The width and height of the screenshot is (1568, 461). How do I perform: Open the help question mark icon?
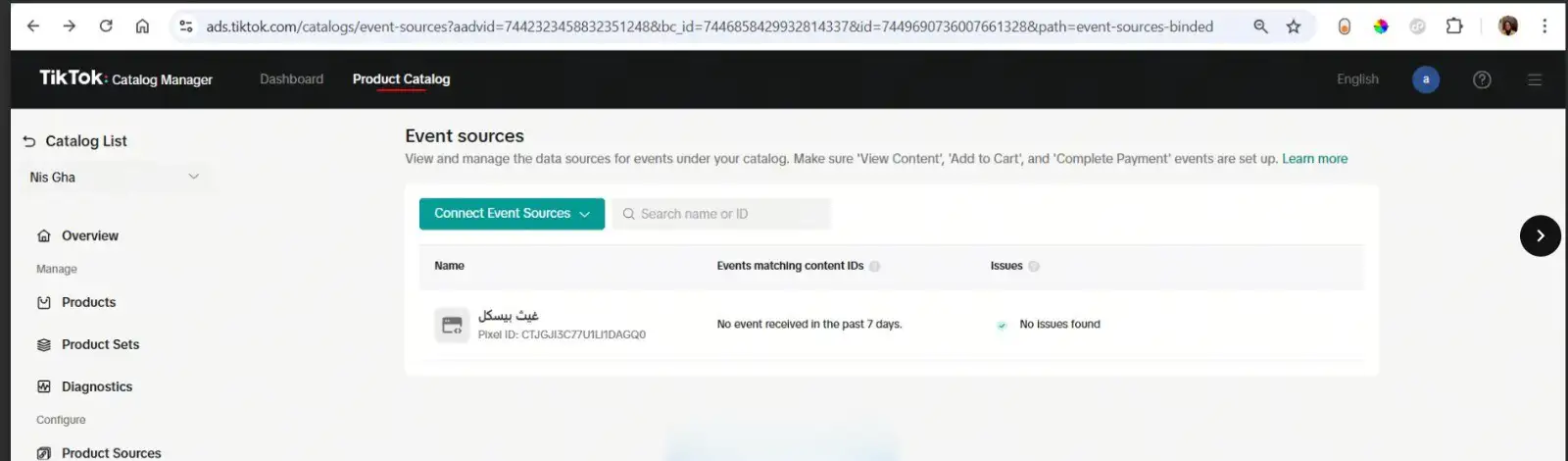1482,79
